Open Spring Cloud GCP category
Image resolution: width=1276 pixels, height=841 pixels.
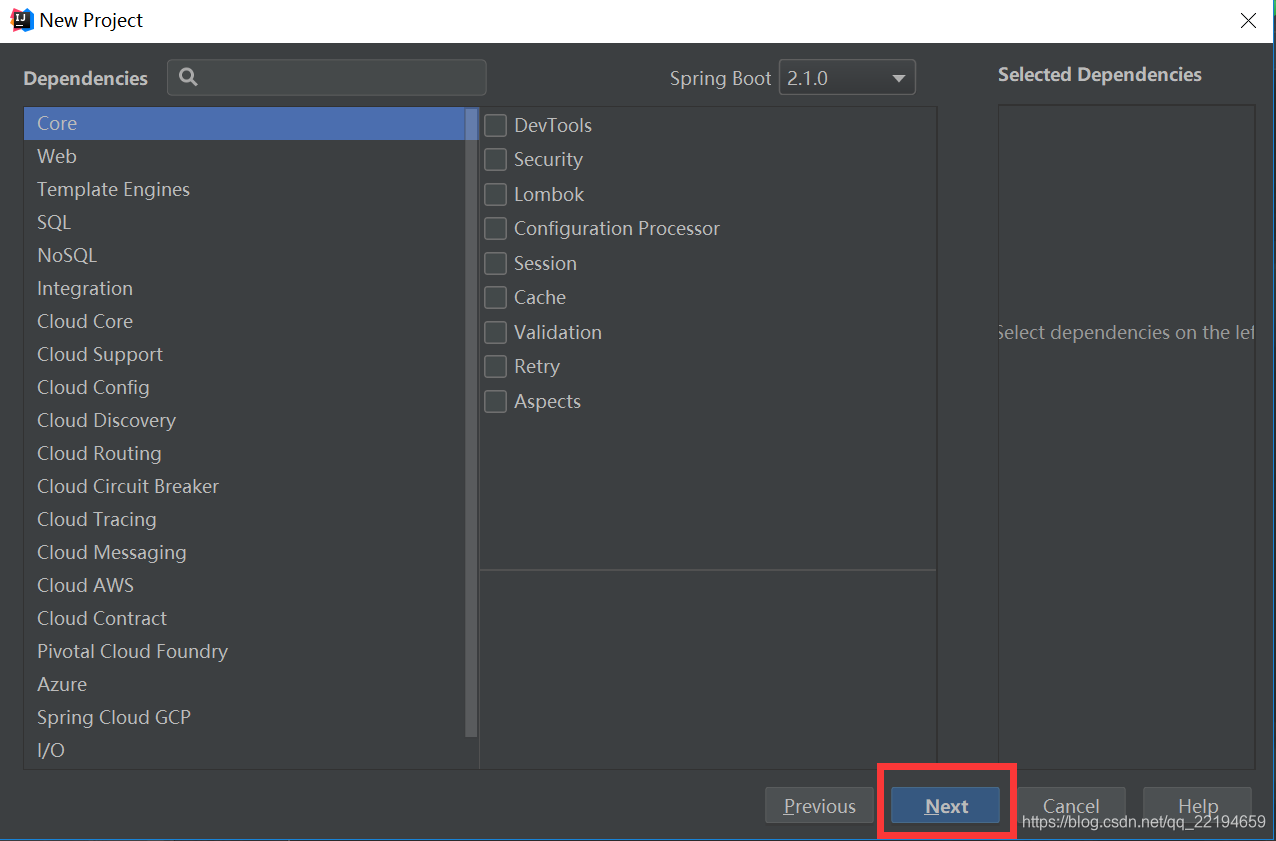(245, 717)
